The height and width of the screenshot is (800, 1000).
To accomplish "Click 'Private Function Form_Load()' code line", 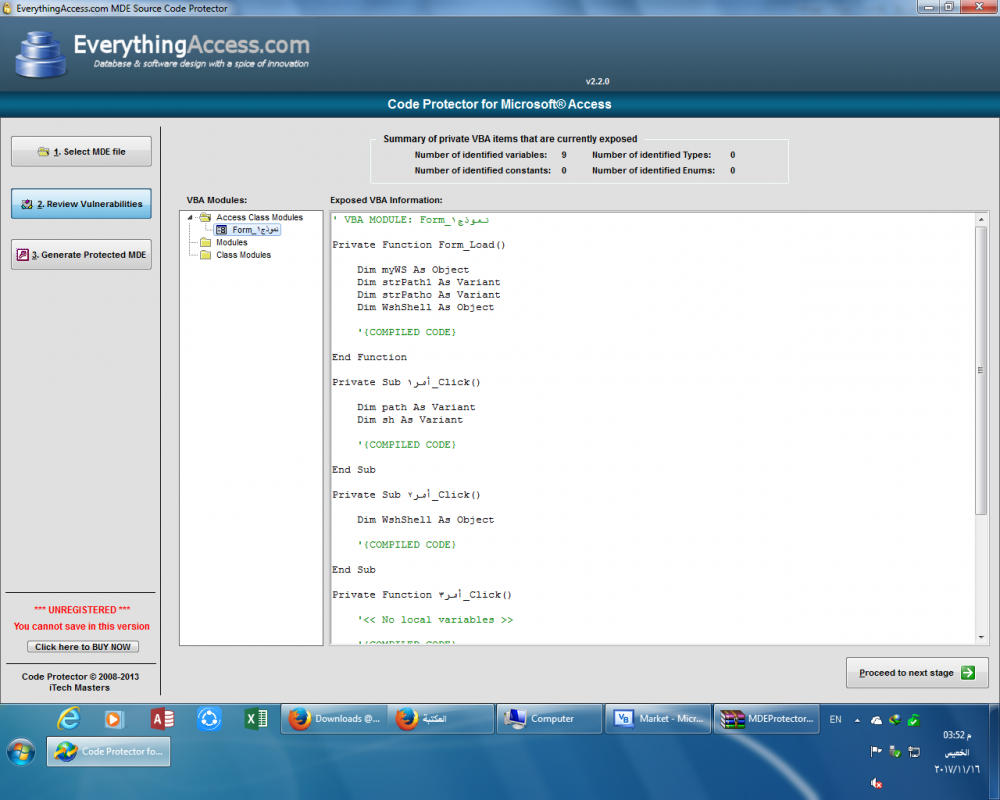I will (418, 245).
